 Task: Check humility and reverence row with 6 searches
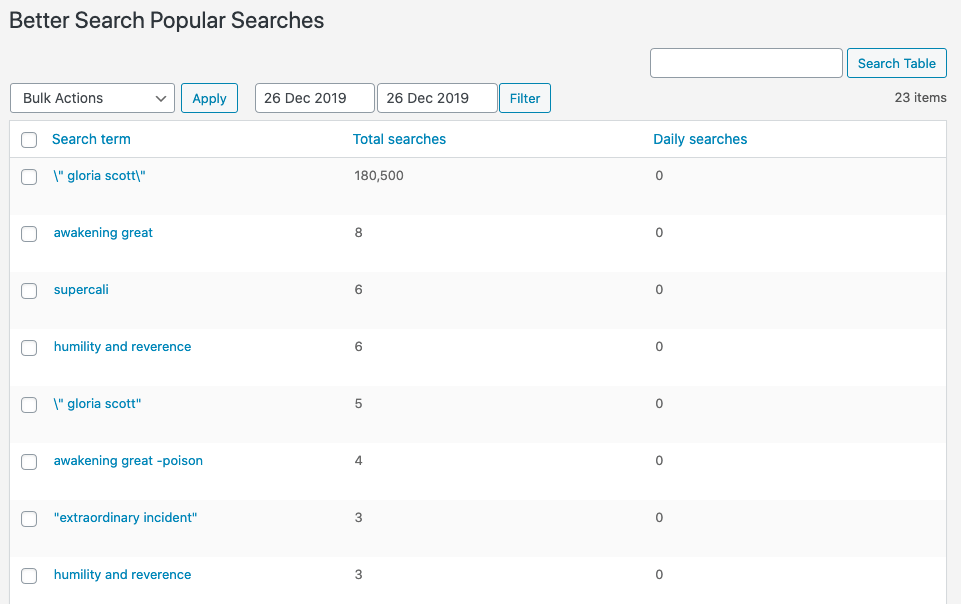(x=29, y=348)
